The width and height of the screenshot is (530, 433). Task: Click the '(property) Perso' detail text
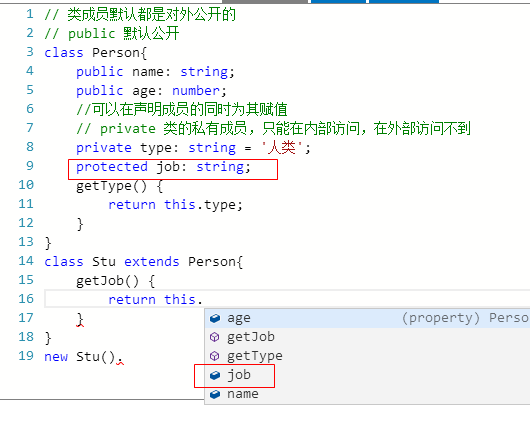[465, 318]
